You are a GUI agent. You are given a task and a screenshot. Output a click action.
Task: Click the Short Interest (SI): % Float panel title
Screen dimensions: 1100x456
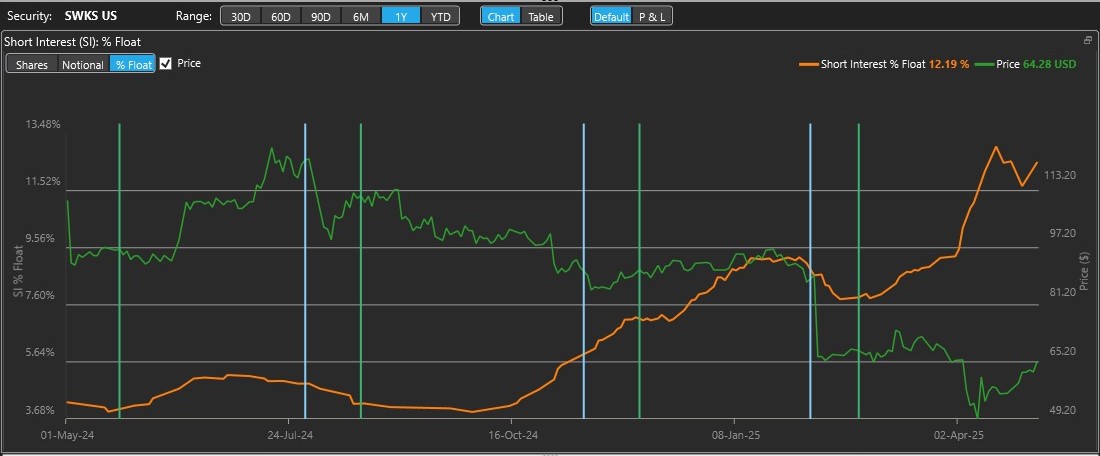[72, 42]
